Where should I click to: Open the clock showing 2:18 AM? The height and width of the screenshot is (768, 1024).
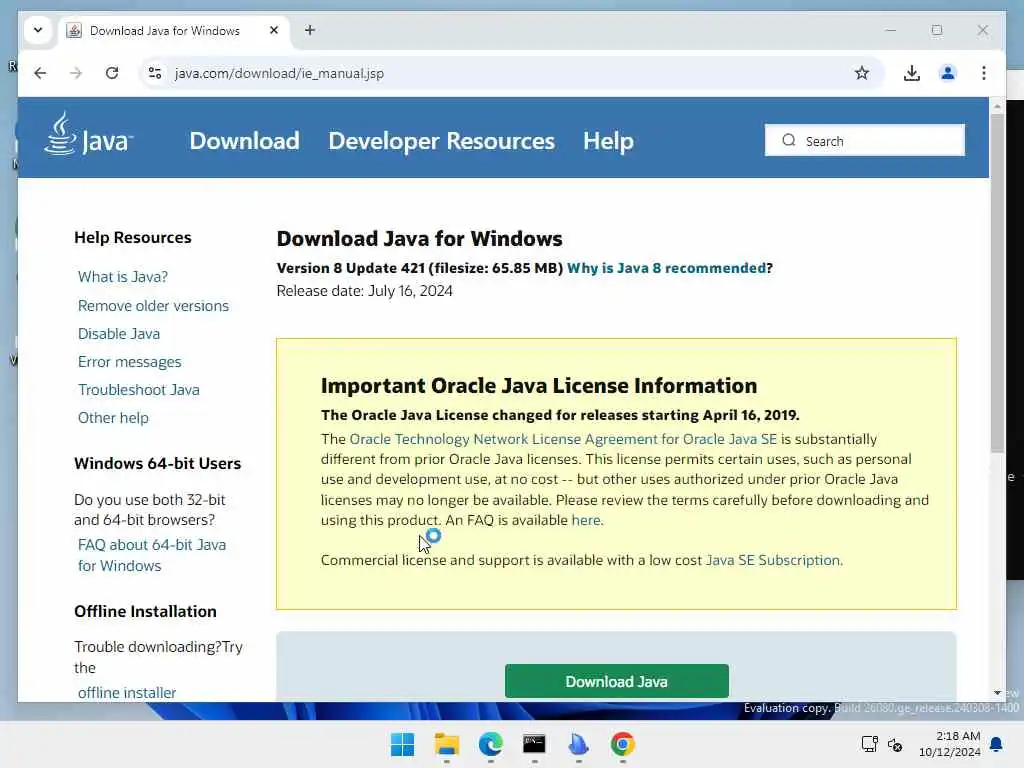pyautogui.click(x=950, y=744)
